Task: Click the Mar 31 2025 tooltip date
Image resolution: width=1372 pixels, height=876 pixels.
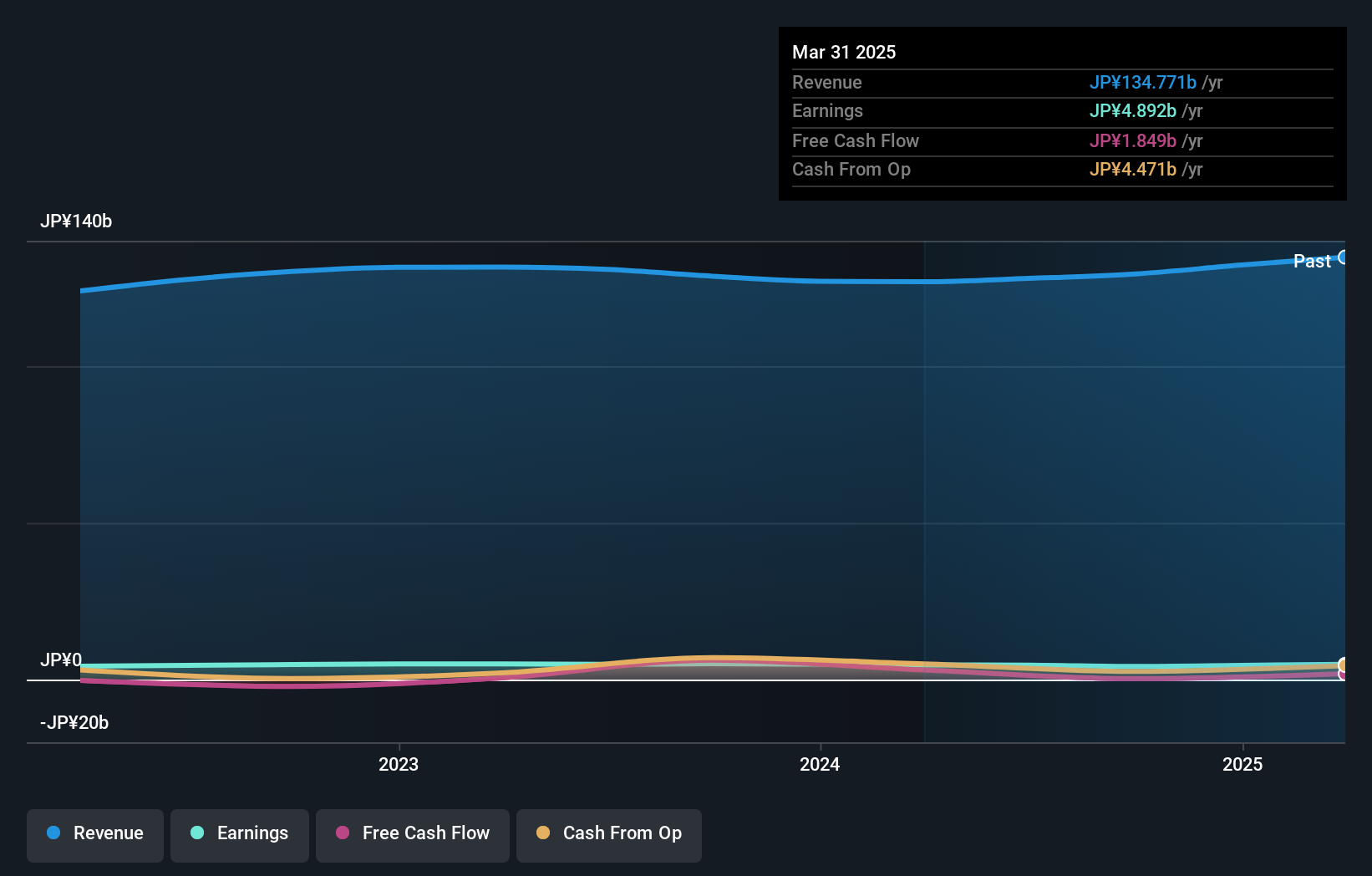Action: pyautogui.click(x=844, y=52)
